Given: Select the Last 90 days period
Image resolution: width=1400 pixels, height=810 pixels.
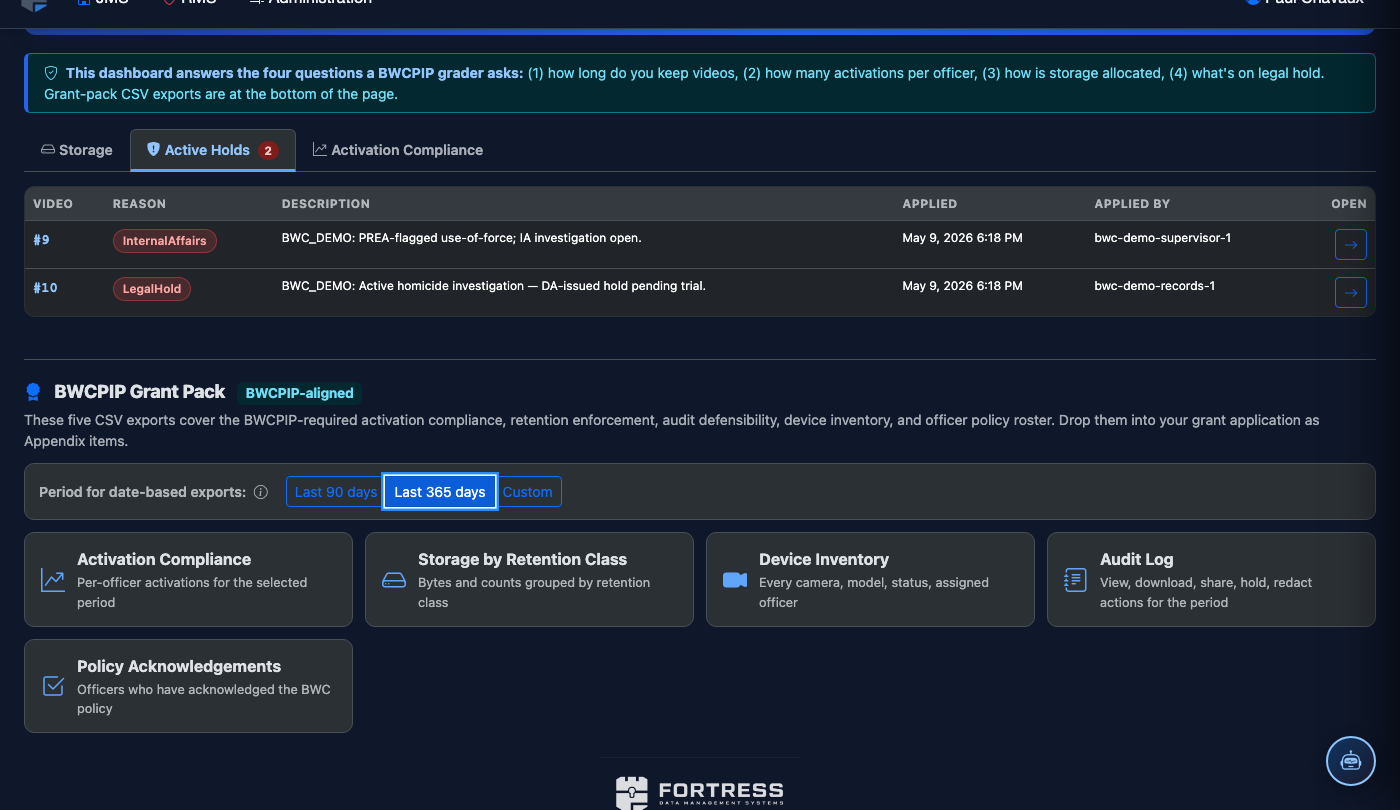Looking at the screenshot, I should [x=335, y=492].
